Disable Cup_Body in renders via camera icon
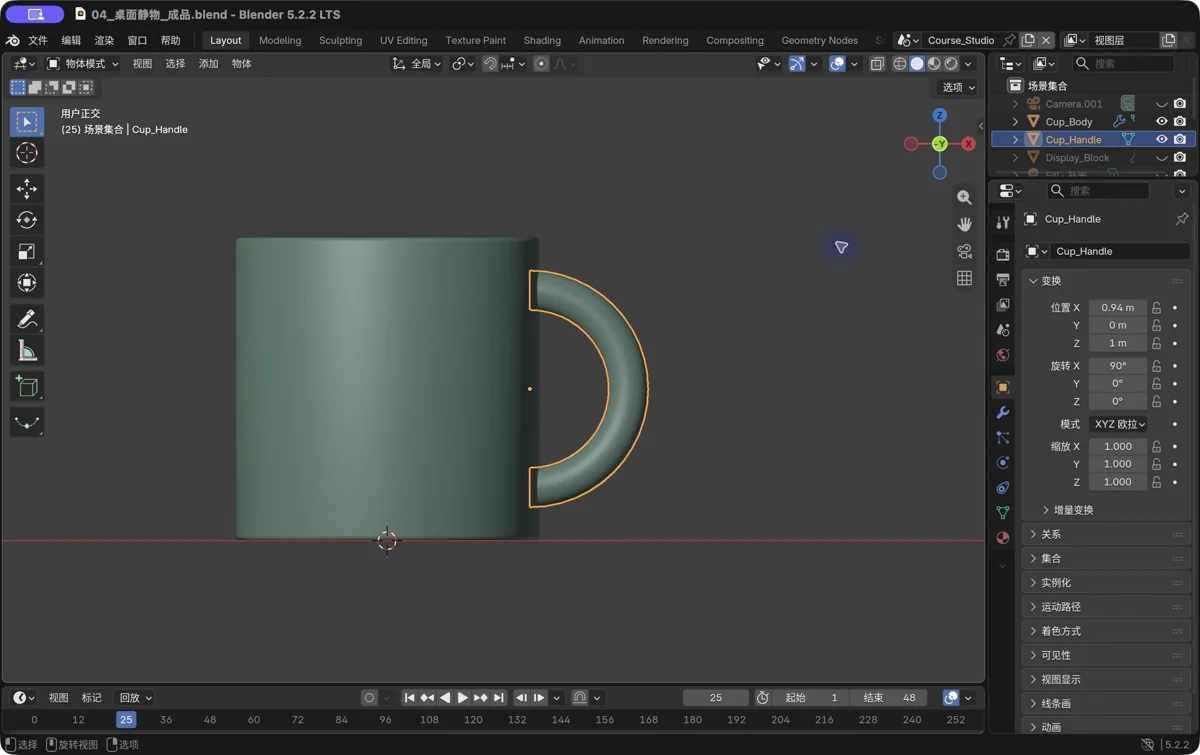This screenshot has height=755, width=1200. (1180, 122)
